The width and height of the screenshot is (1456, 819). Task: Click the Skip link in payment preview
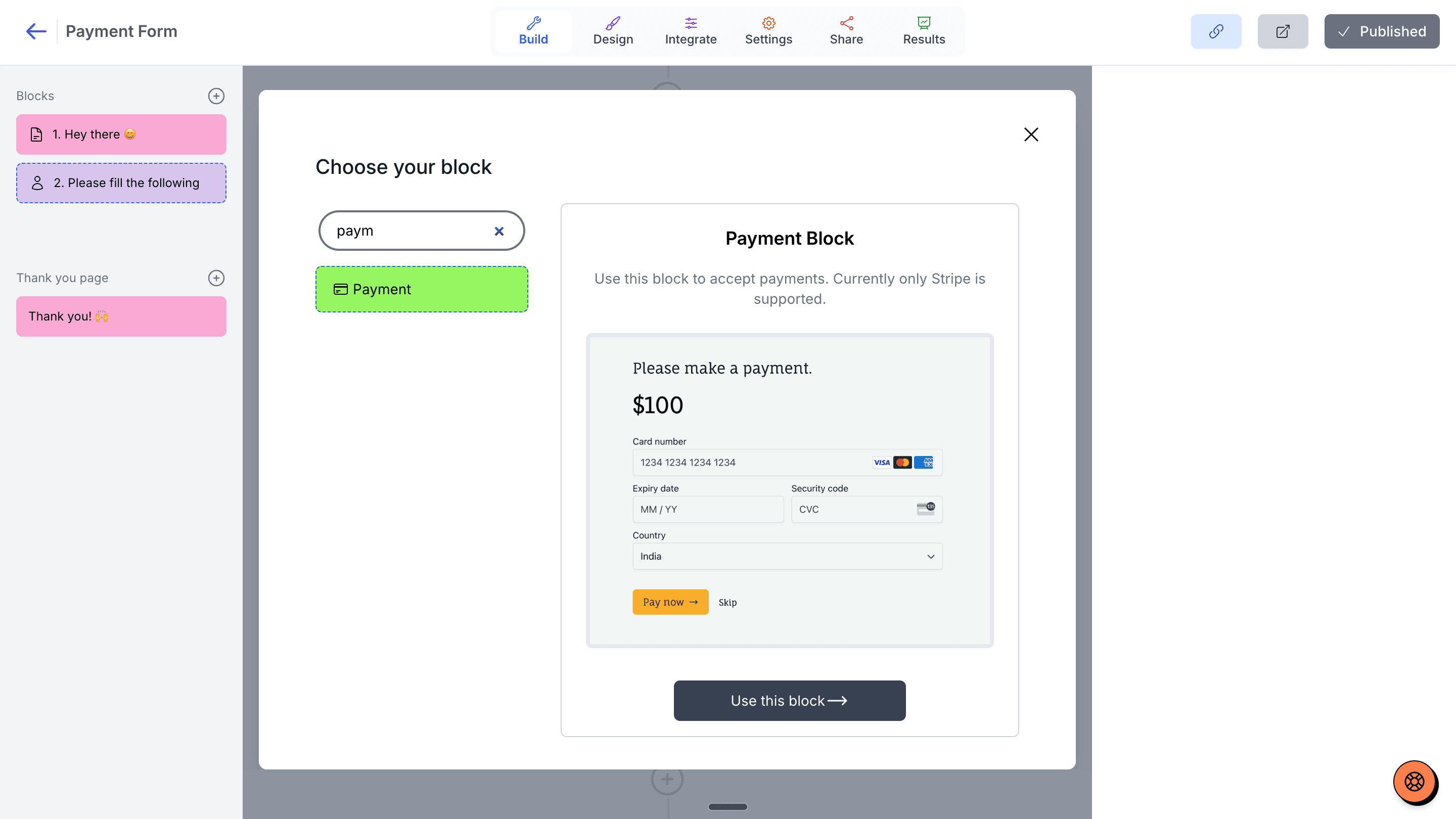pos(727,602)
